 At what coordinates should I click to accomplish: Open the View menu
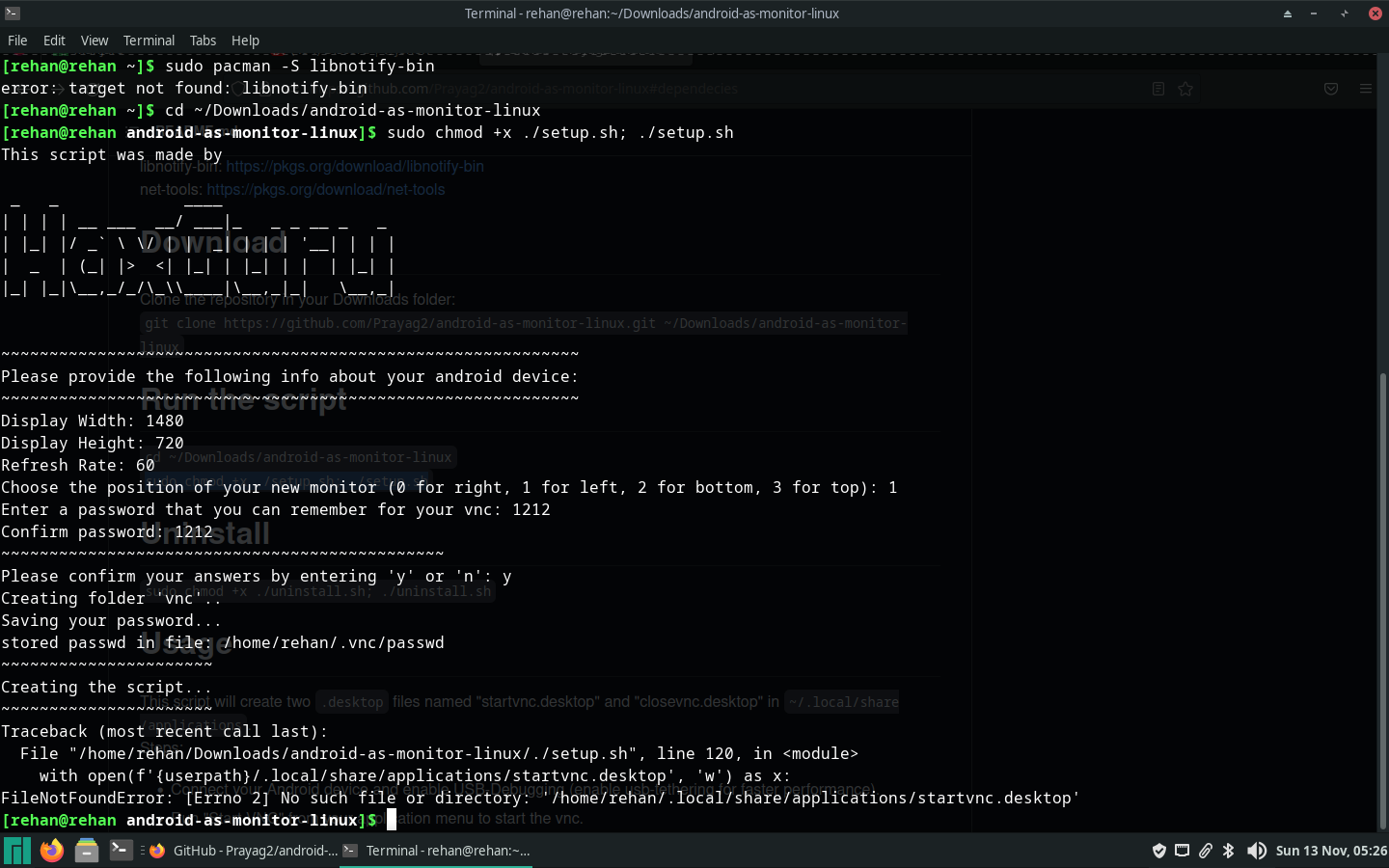pos(95,41)
